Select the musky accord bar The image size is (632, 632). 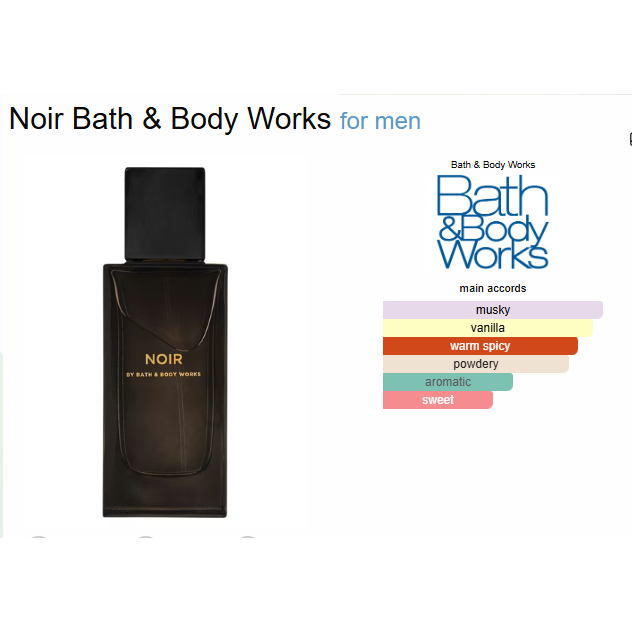coord(493,310)
